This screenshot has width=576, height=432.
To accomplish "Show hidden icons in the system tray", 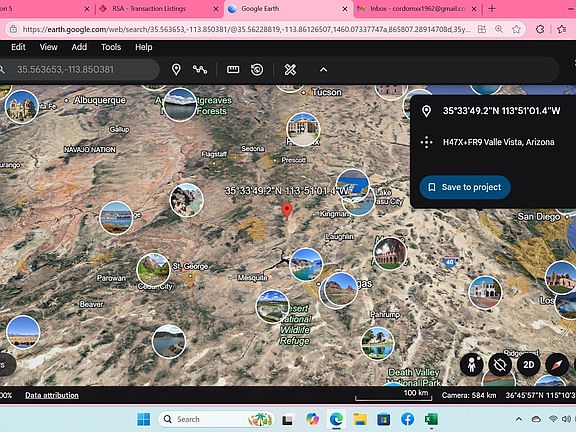I will pos(519,419).
